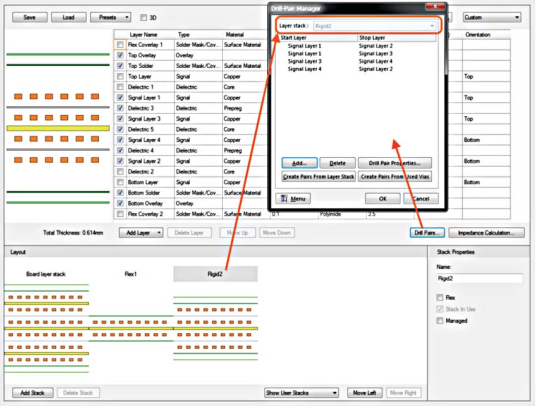Open the Custom dropdown at top right
Viewport: 540px width, 408px height.
(492, 17)
